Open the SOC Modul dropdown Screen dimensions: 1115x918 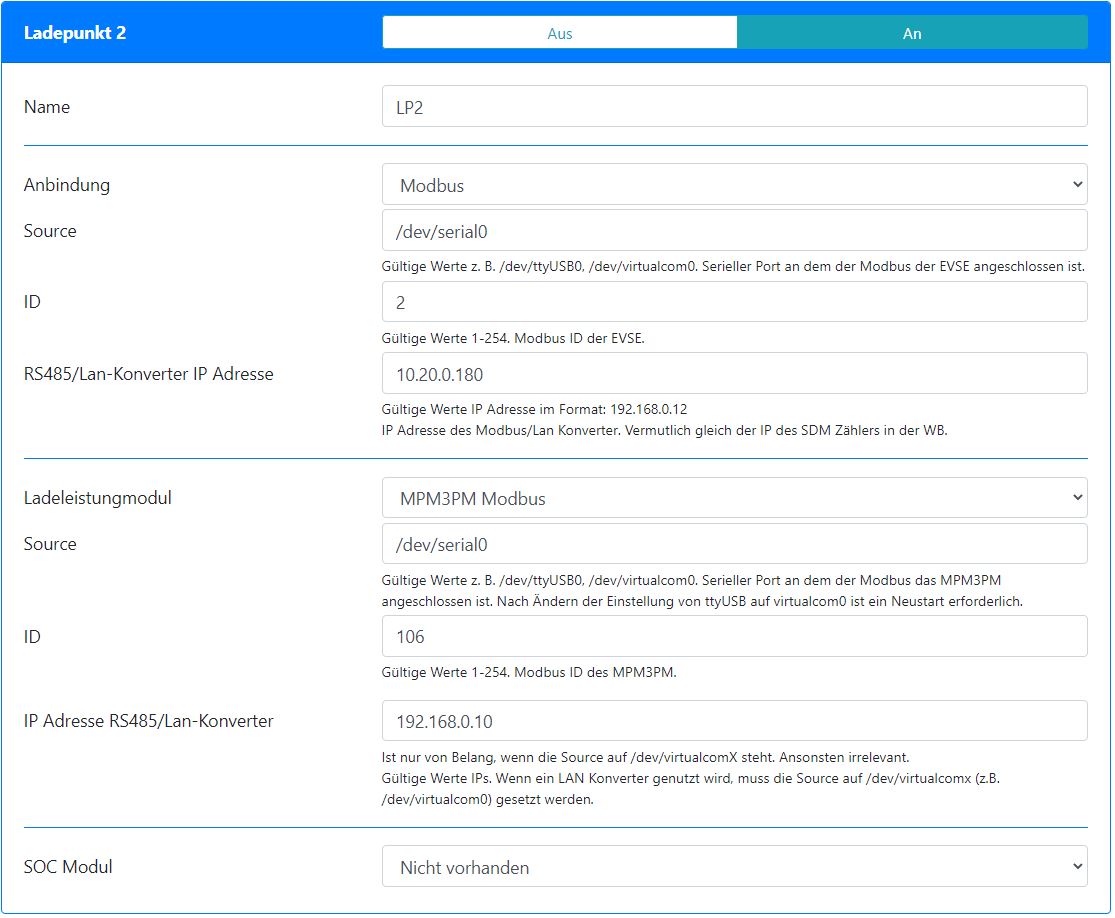tap(734, 867)
